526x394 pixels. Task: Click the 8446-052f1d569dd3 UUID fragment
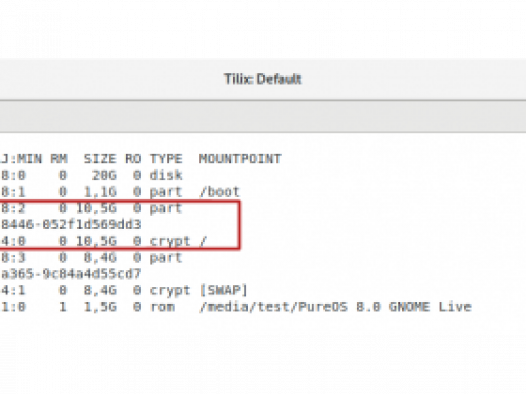(x=71, y=224)
